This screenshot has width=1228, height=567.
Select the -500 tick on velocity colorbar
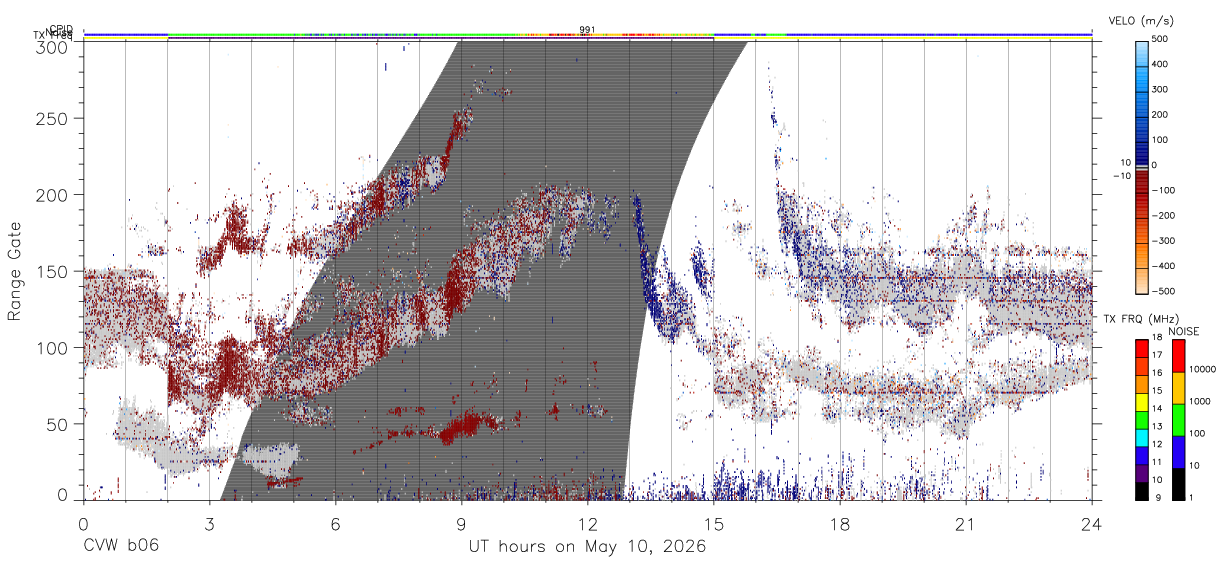click(1163, 290)
